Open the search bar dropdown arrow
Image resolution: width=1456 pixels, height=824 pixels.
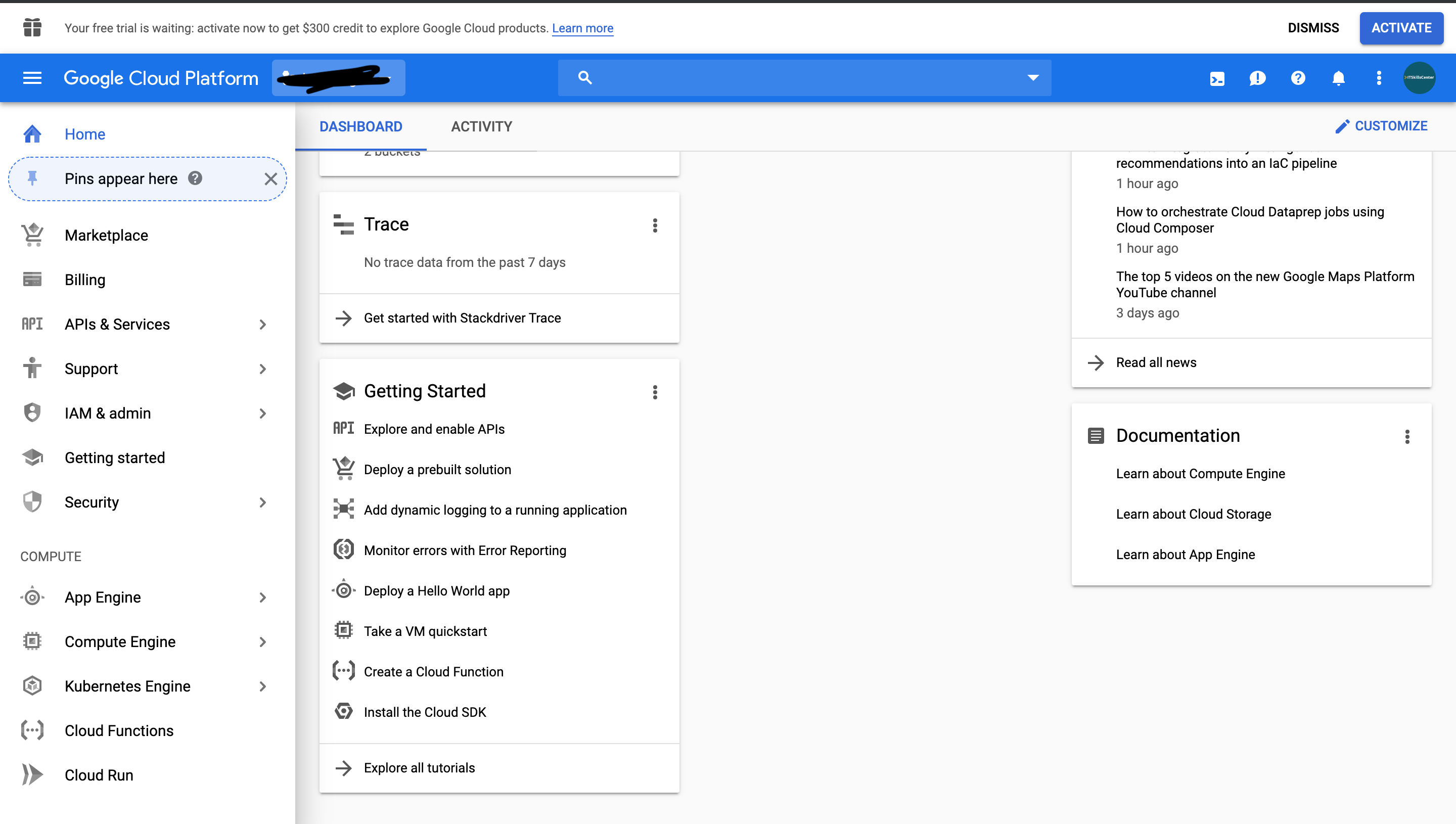[x=1033, y=78]
